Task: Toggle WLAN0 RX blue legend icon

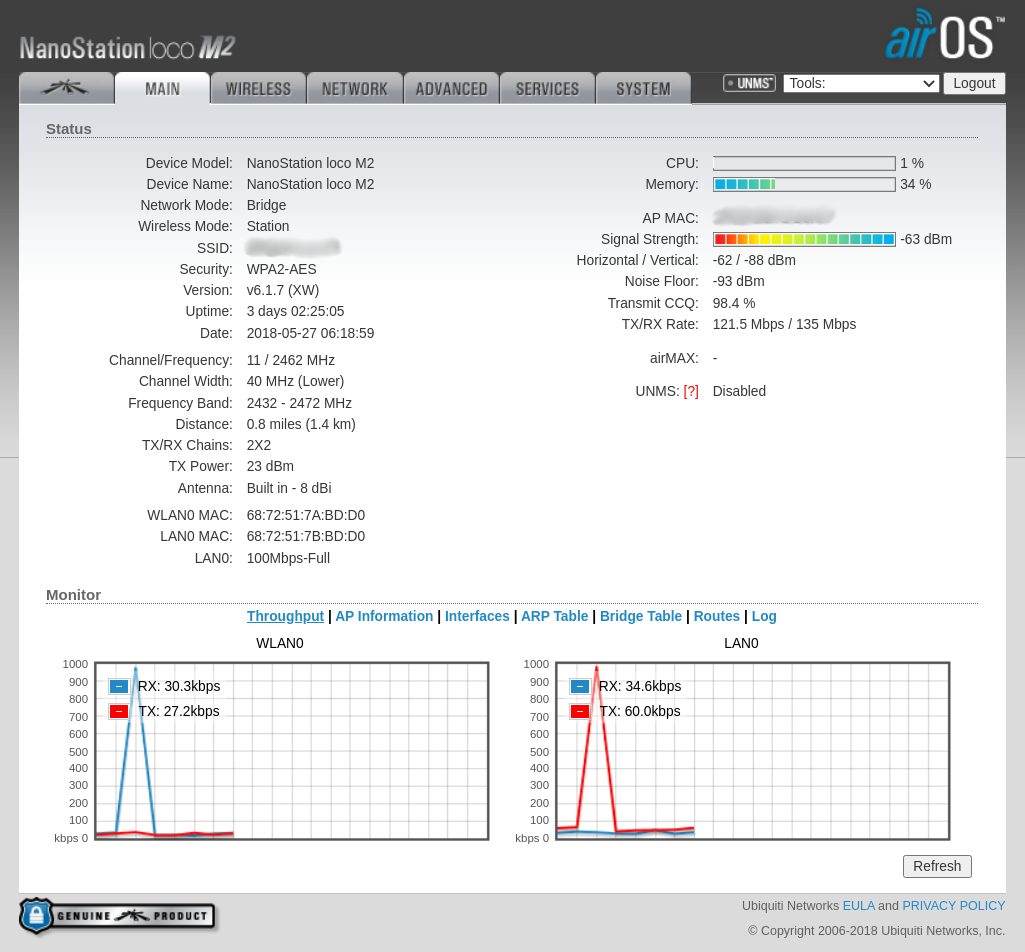Action: (x=119, y=686)
